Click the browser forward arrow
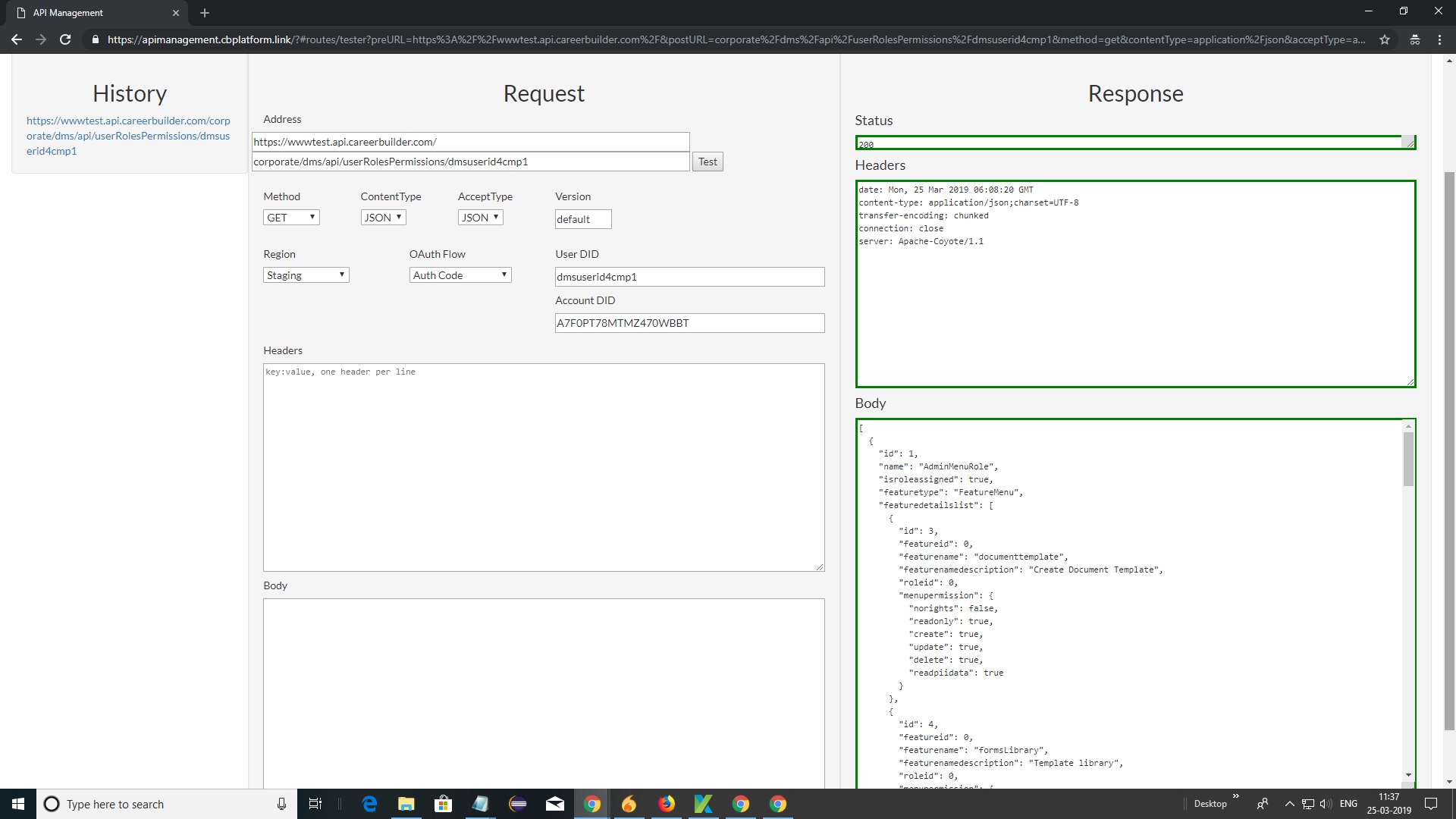This screenshot has width=1456, height=819. coord(41,39)
